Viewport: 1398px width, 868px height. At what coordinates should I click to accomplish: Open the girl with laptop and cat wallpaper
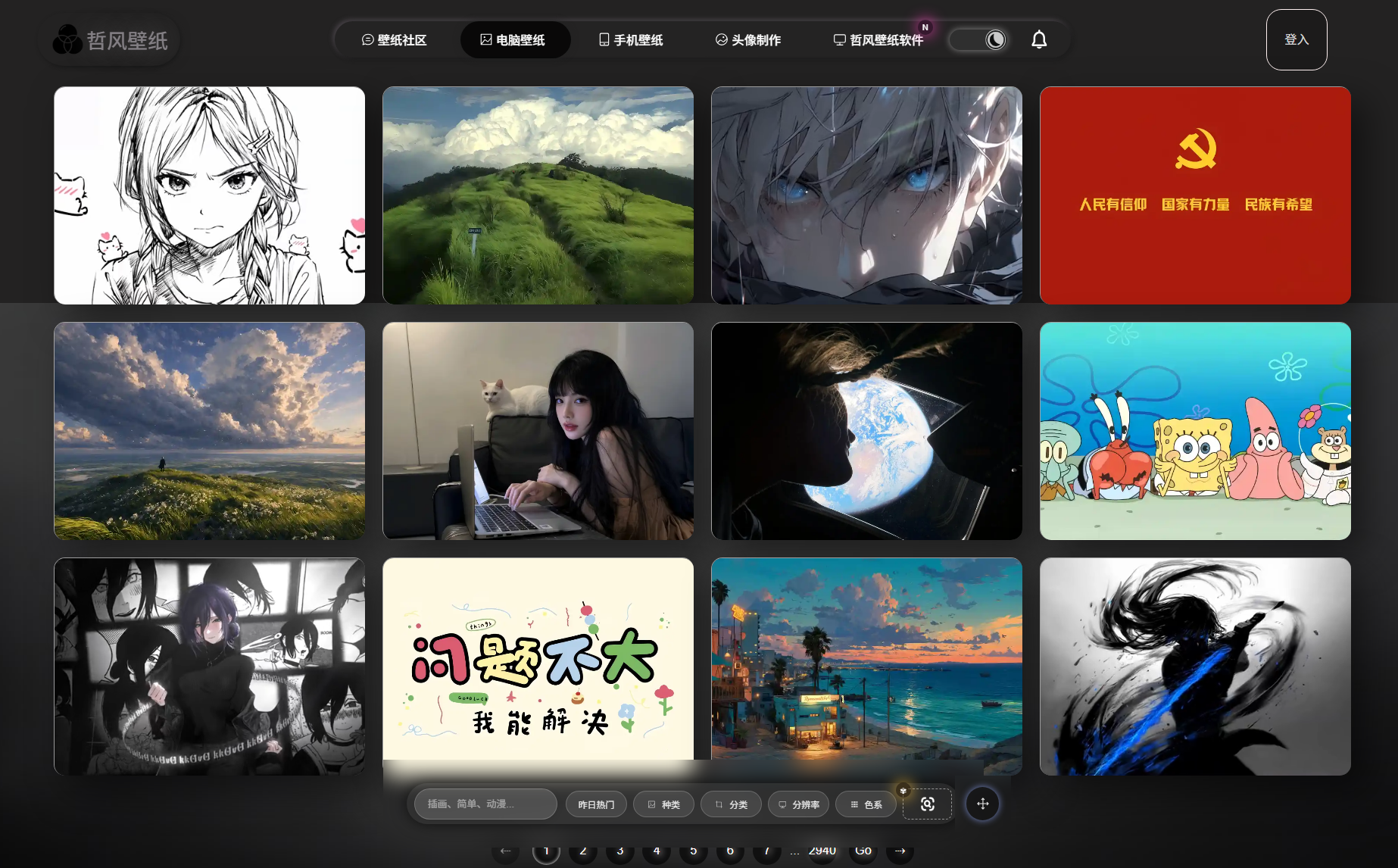click(x=538, y=431)
